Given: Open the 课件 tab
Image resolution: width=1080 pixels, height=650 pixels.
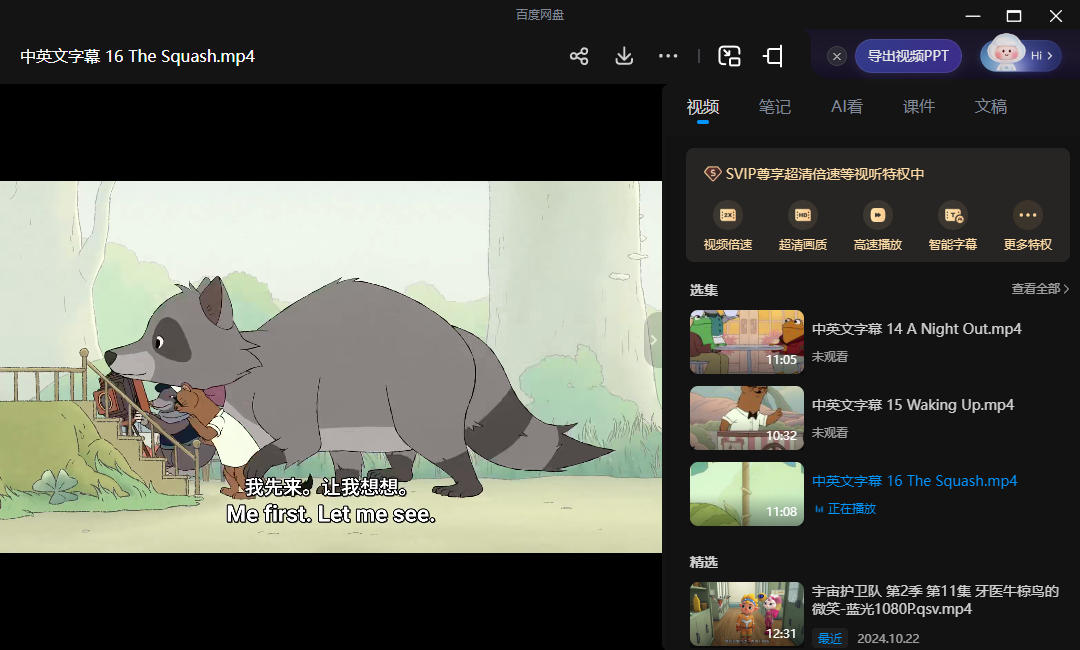Looking at the screenshot, I should pos(919,107).
